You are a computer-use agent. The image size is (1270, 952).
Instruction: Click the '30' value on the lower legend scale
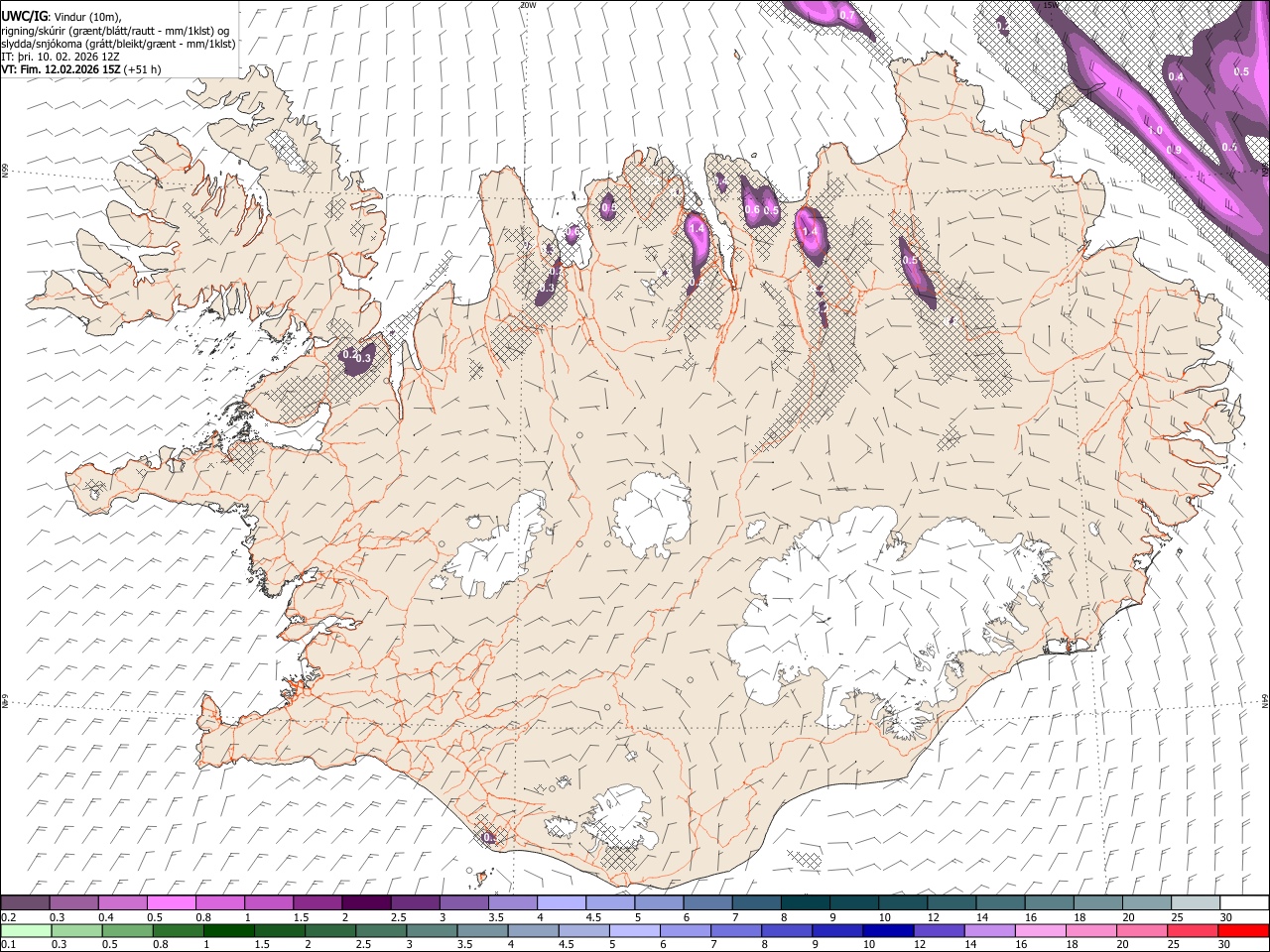(1225, 943)
